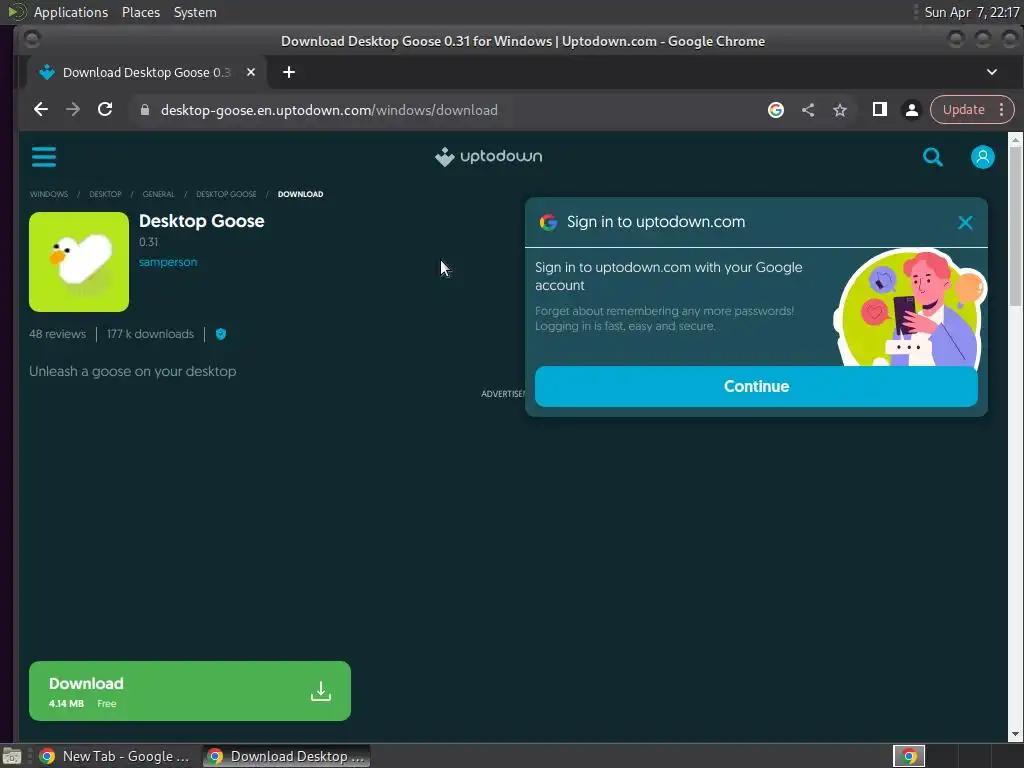This screenshot has width=1024, height=768.
Task: Open the Applications menu
Action: tap(71, 12)
